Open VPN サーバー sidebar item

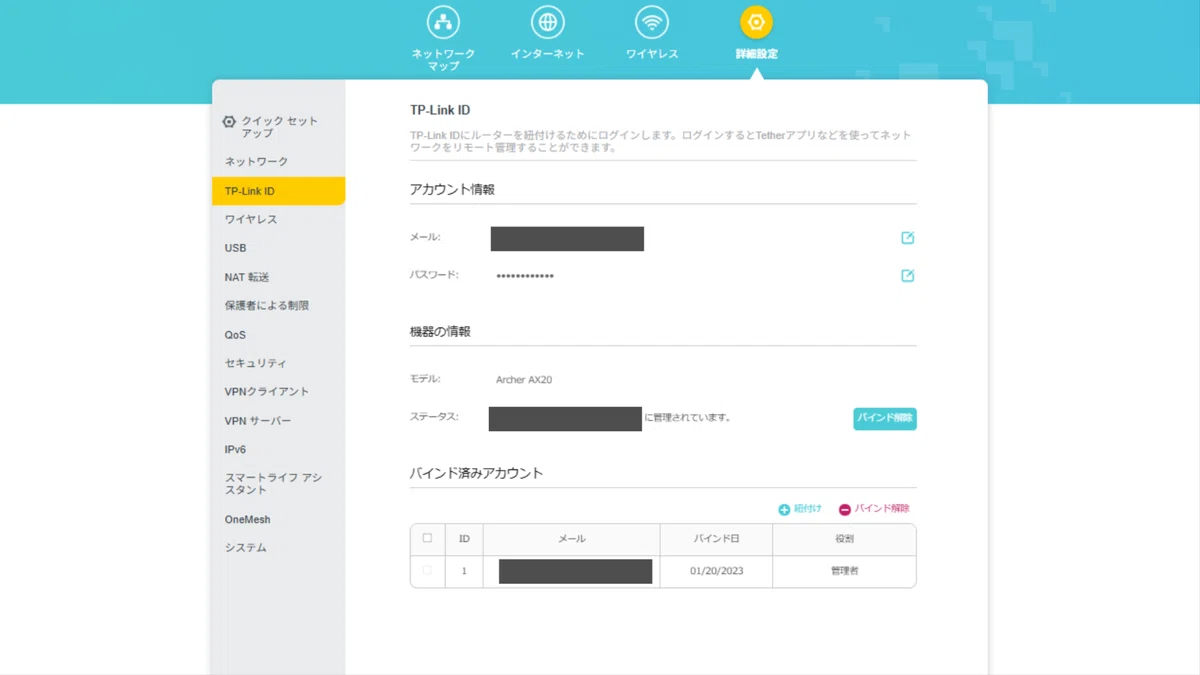[279, 421]
